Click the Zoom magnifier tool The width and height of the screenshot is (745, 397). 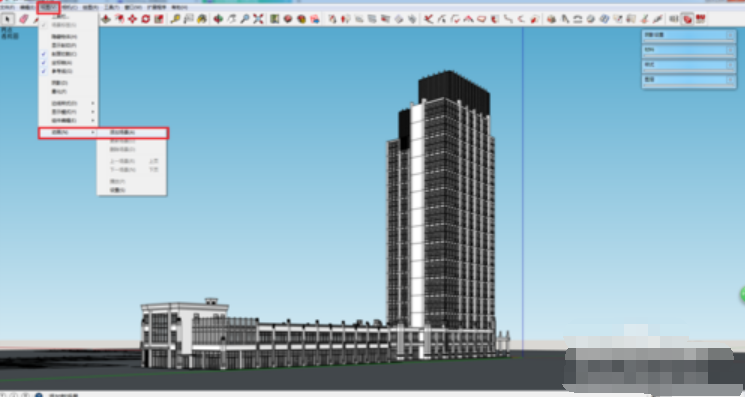point(245,19)
